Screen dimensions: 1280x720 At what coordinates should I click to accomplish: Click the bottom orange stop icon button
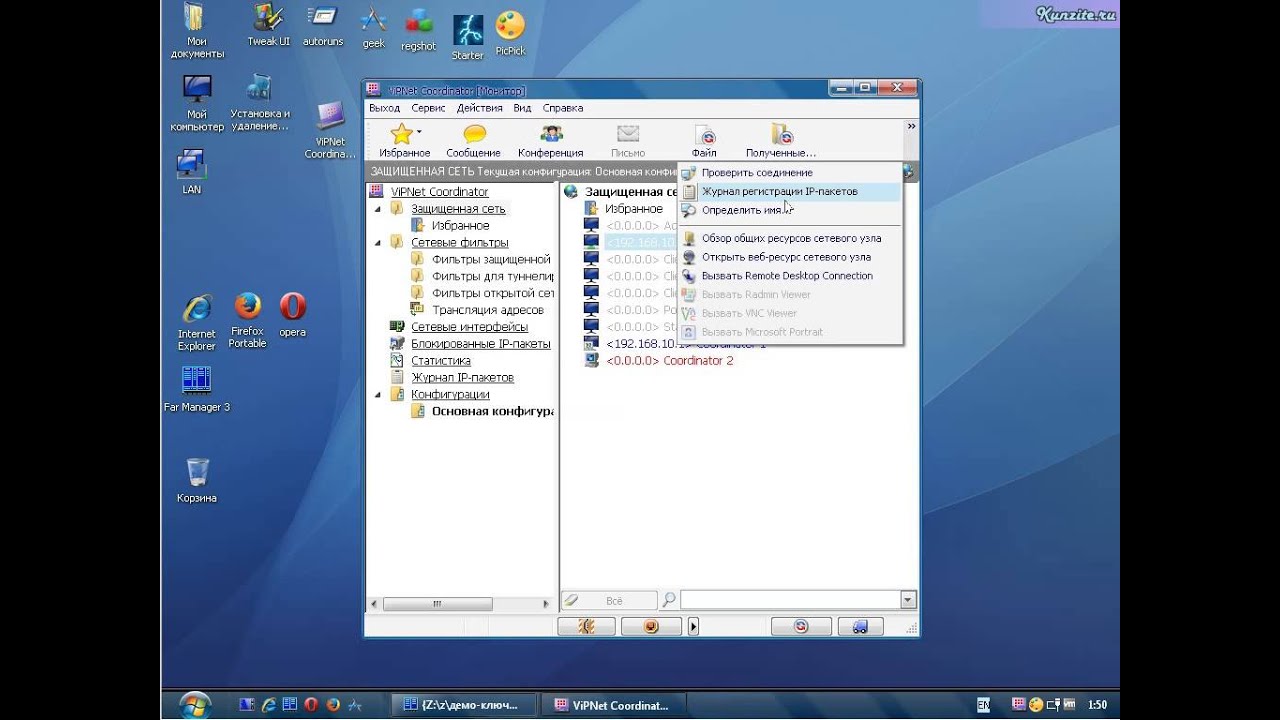coord(651,627)
